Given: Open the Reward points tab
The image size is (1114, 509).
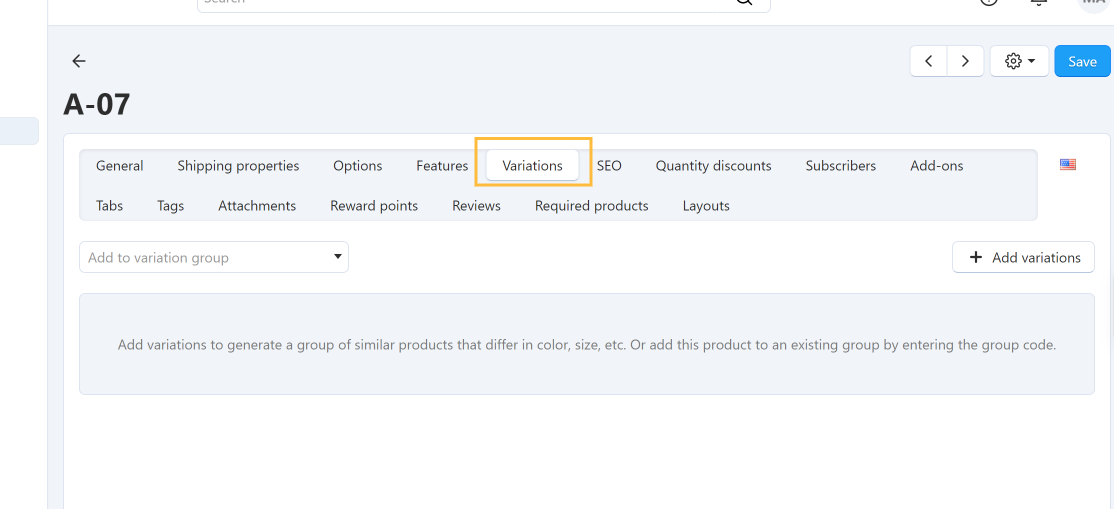Looking at the screenshot, I should click(x=374, y=205).
